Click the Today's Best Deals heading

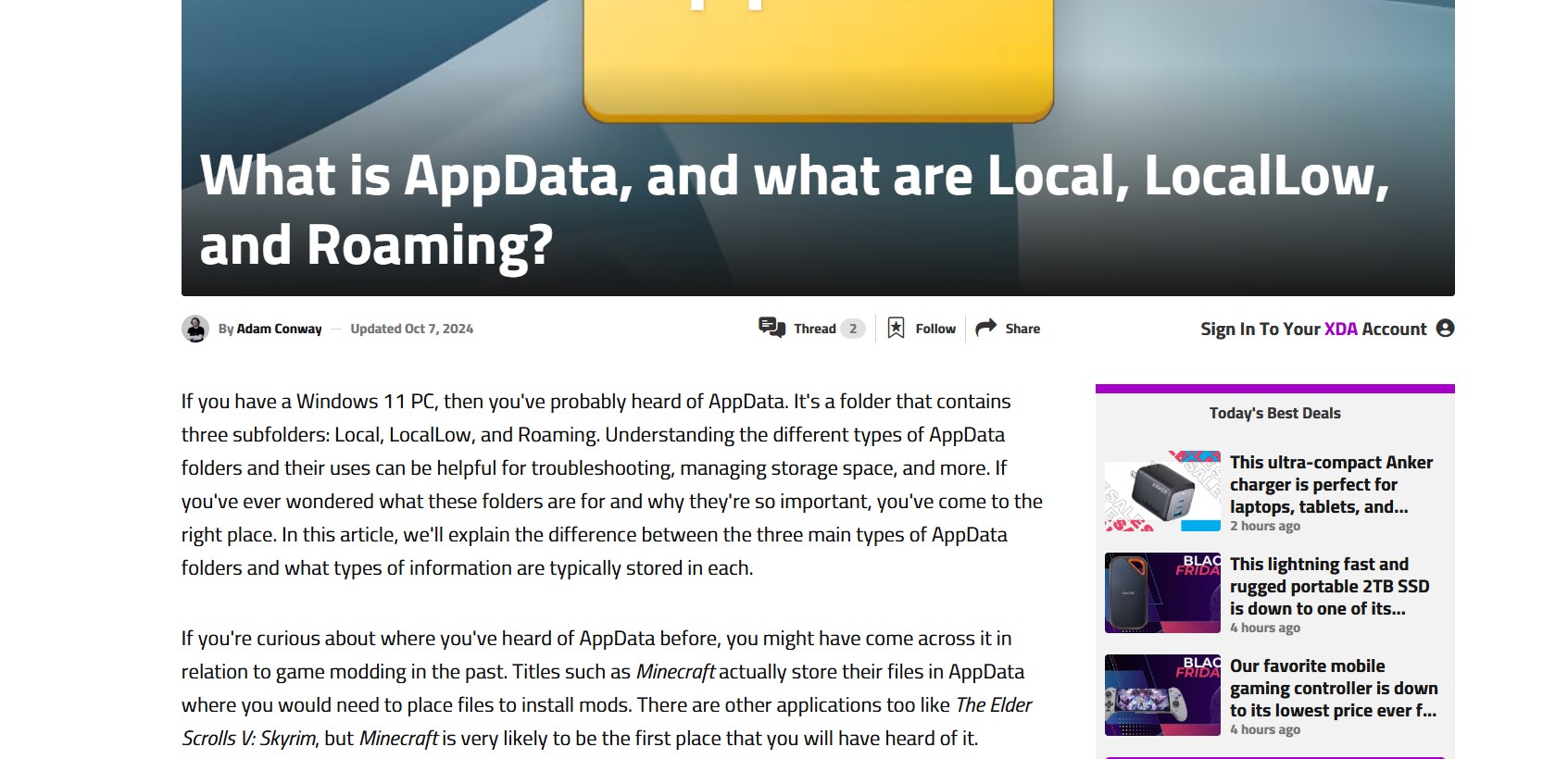1274,413
